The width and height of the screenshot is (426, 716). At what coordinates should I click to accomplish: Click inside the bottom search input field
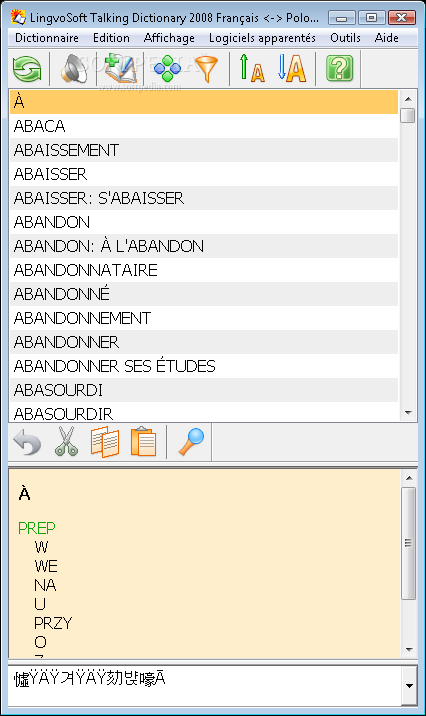click(205, 685)
